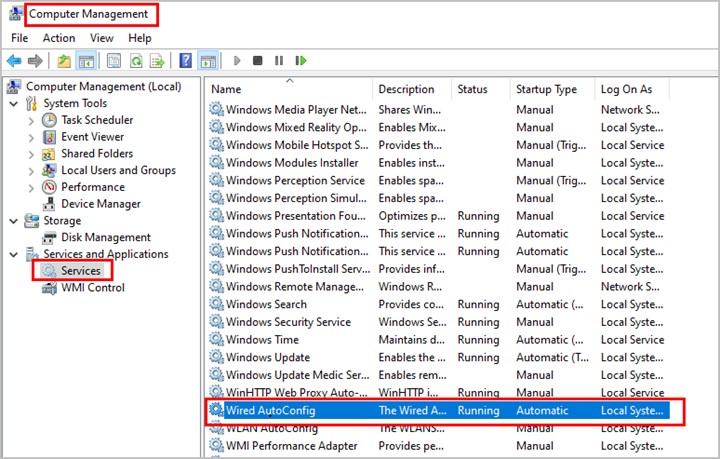Click Task Scheduler clock icon

[x=49, y=120]
